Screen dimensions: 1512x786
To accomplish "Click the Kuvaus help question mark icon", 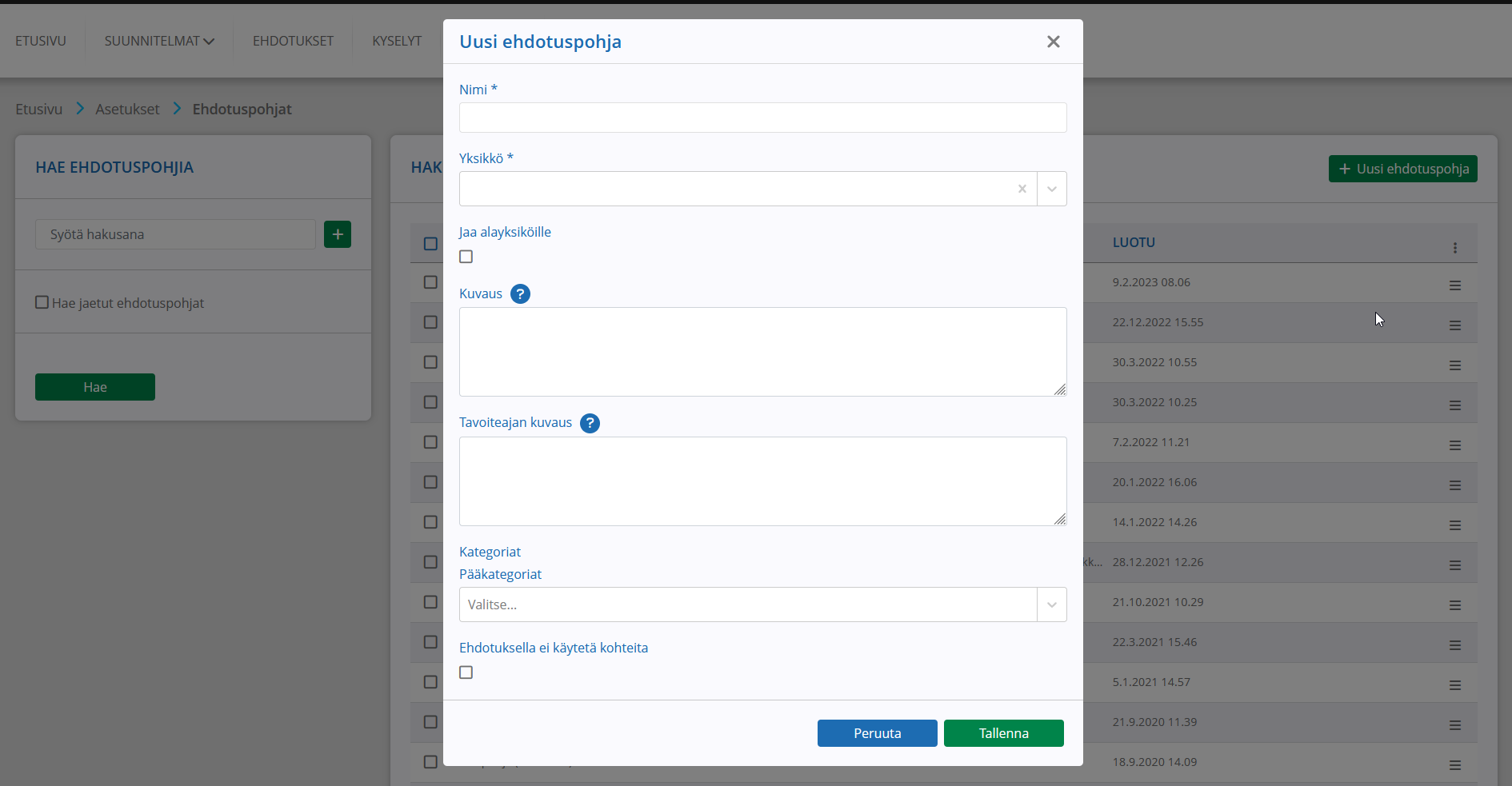I will tap(520, 294).
